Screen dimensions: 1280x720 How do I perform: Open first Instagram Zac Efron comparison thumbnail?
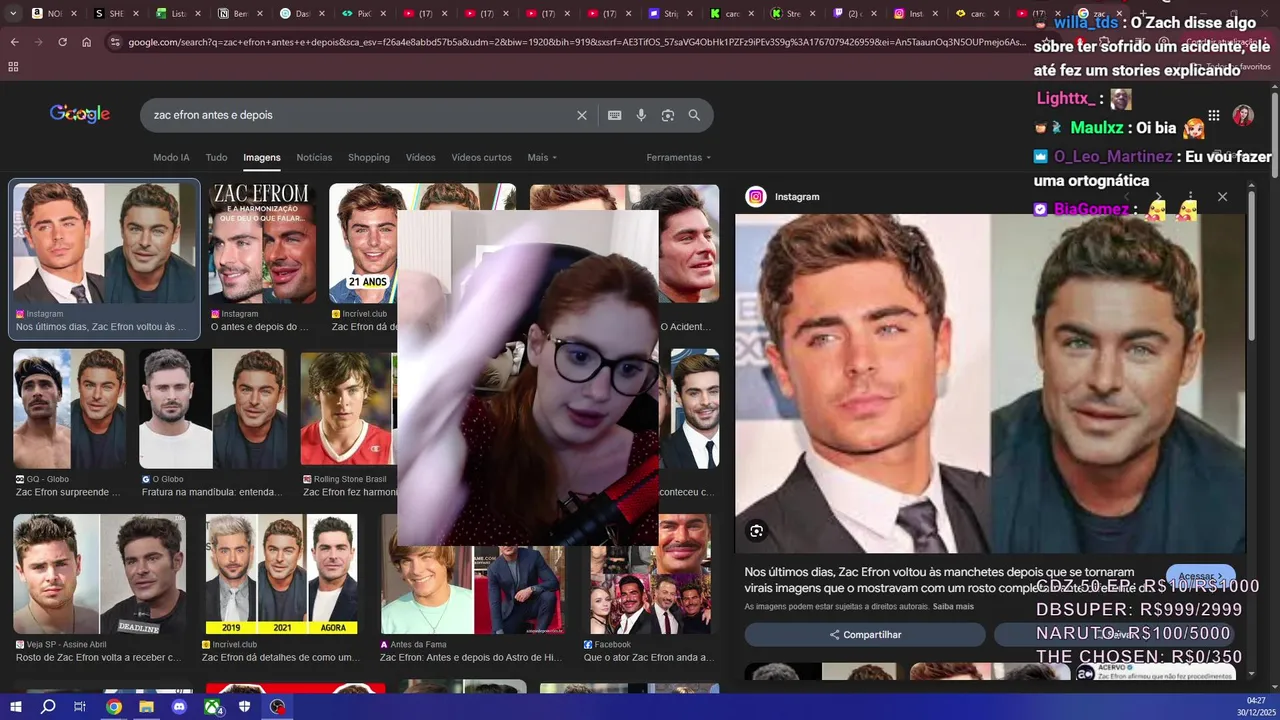[x=105, y=243]
